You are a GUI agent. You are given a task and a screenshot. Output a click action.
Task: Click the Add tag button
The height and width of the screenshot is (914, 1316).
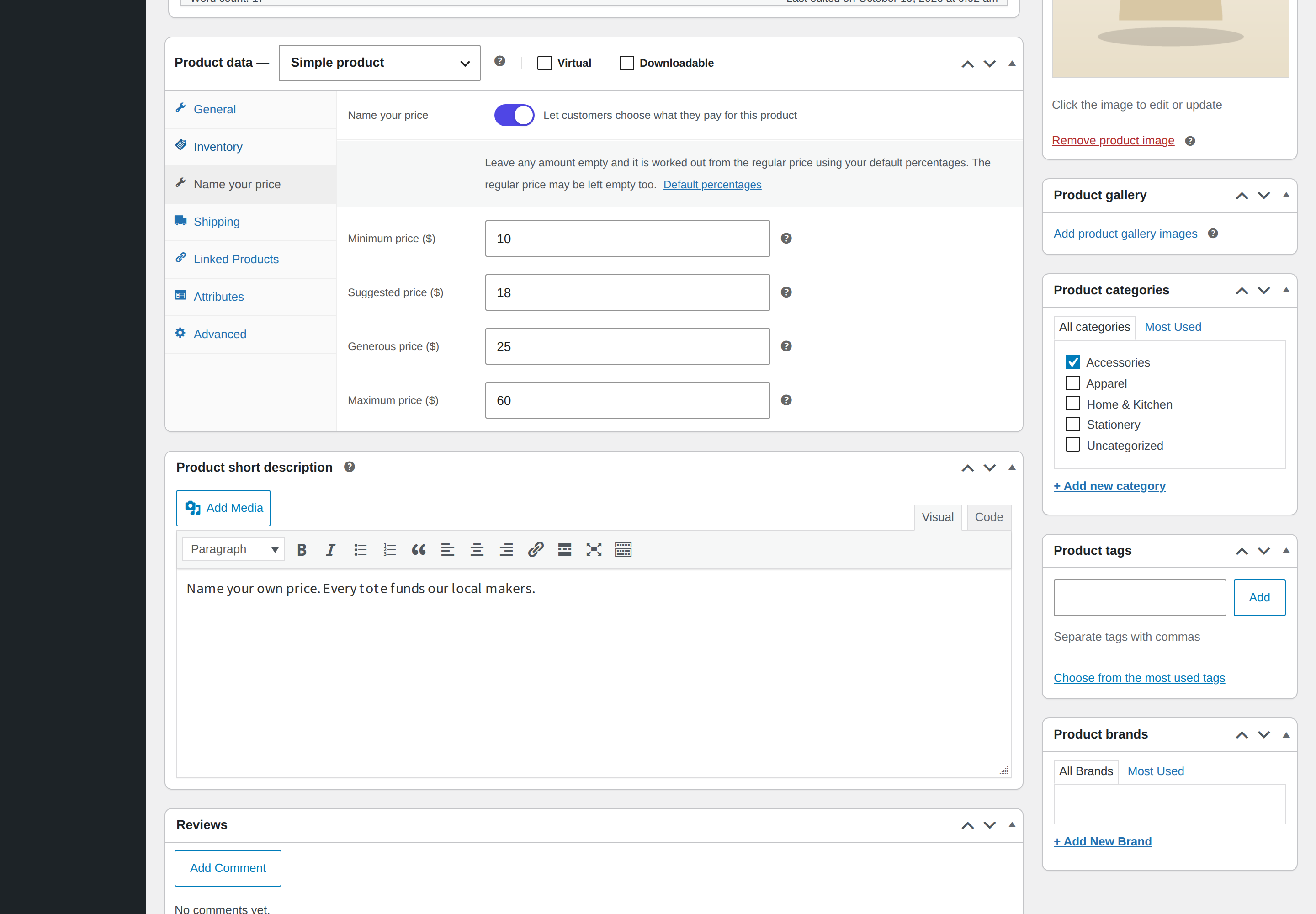tap(1259, 598)
